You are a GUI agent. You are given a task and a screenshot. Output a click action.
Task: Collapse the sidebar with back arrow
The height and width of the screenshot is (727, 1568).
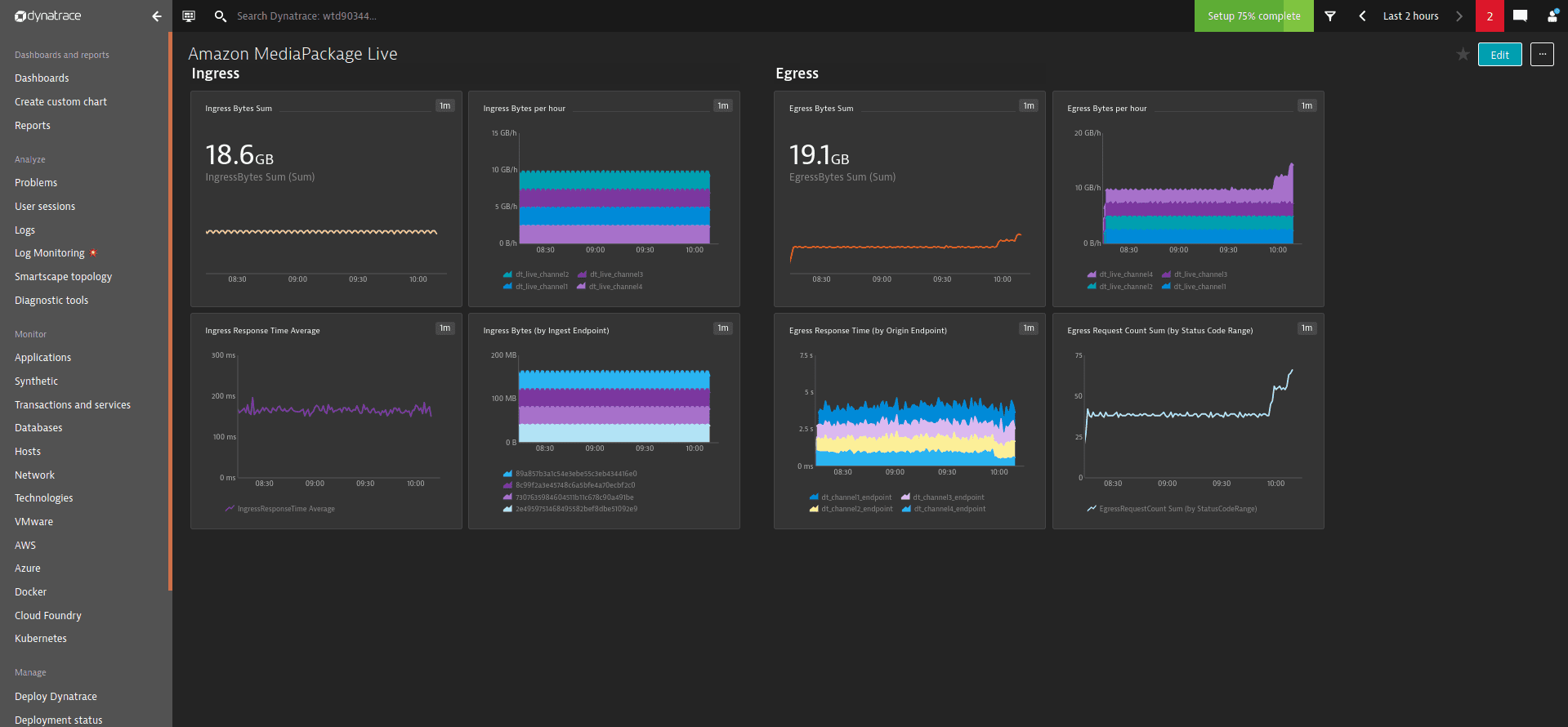[x=157, y=16]
